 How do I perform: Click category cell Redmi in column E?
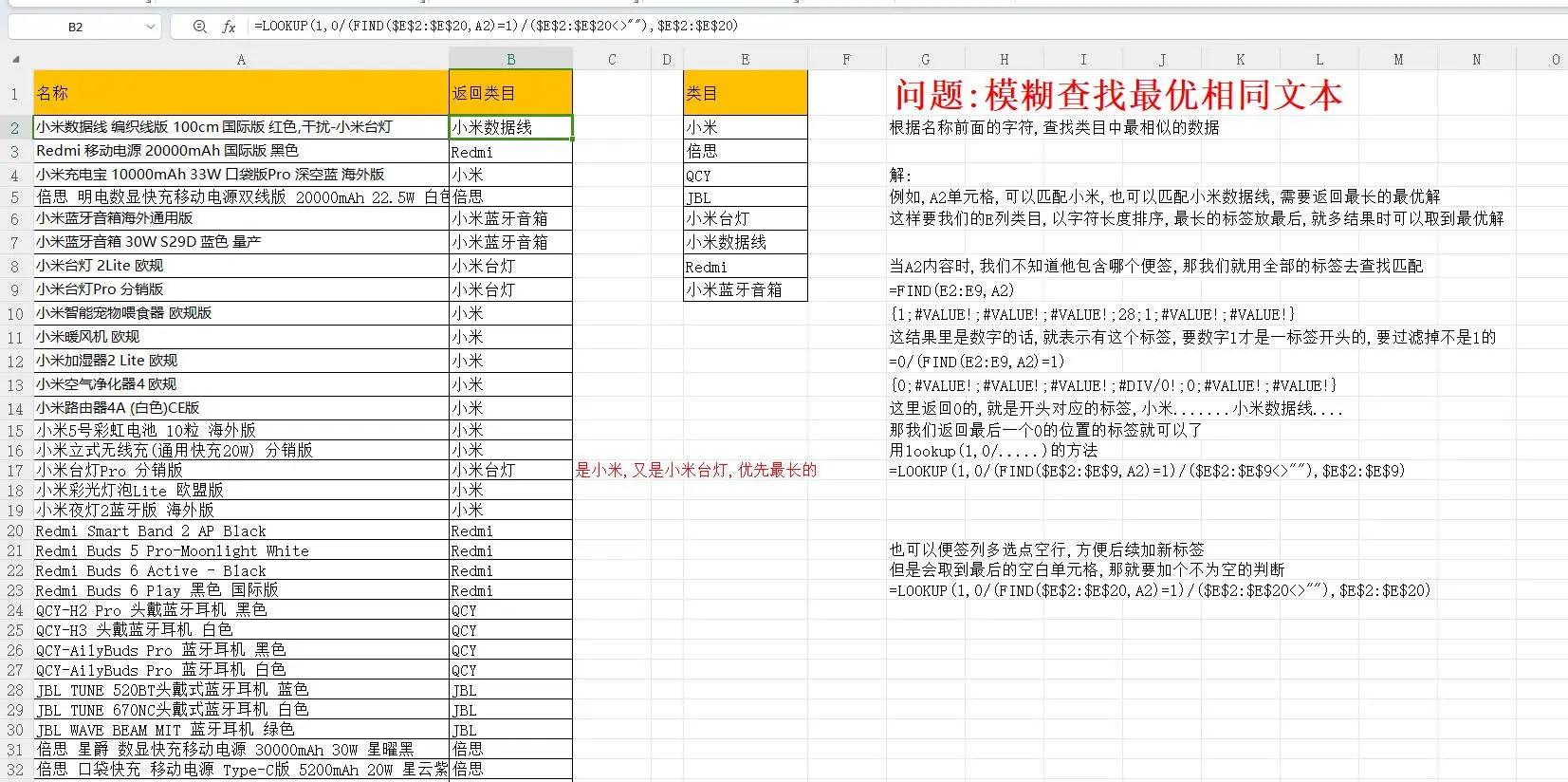(x=745, y=267)
